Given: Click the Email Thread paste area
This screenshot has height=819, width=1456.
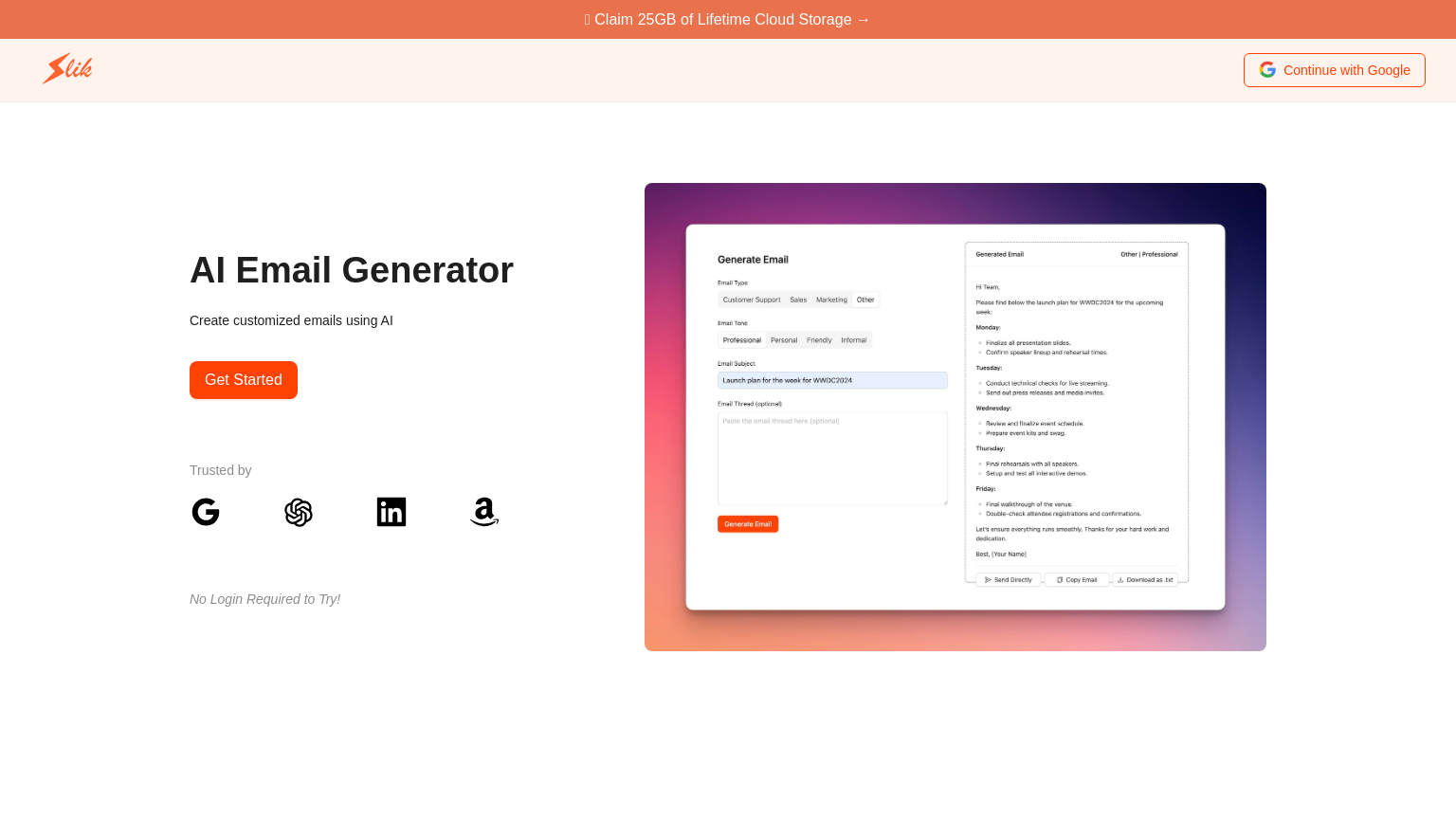Looking at the screenshot, I should (x=832, y=458).
